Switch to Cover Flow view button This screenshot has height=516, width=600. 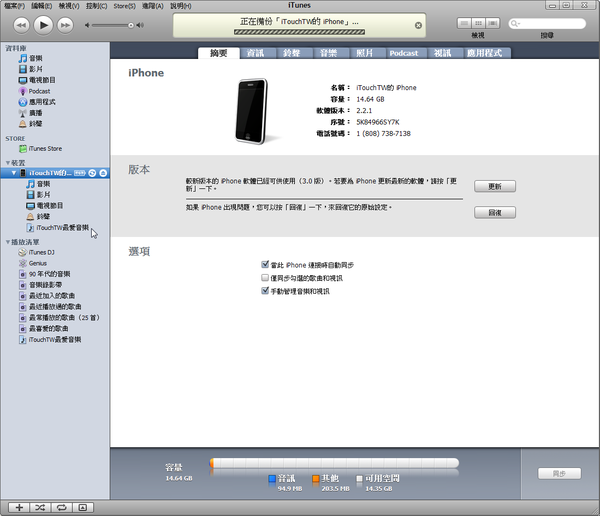click(x=493, y=23)
